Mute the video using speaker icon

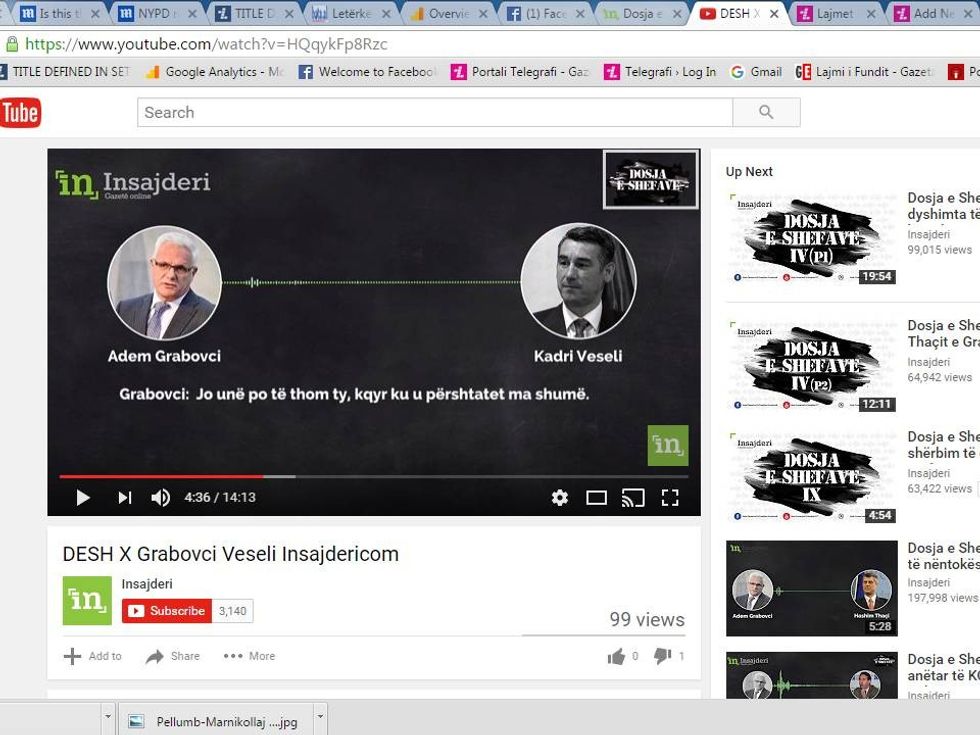pos(160,497)
